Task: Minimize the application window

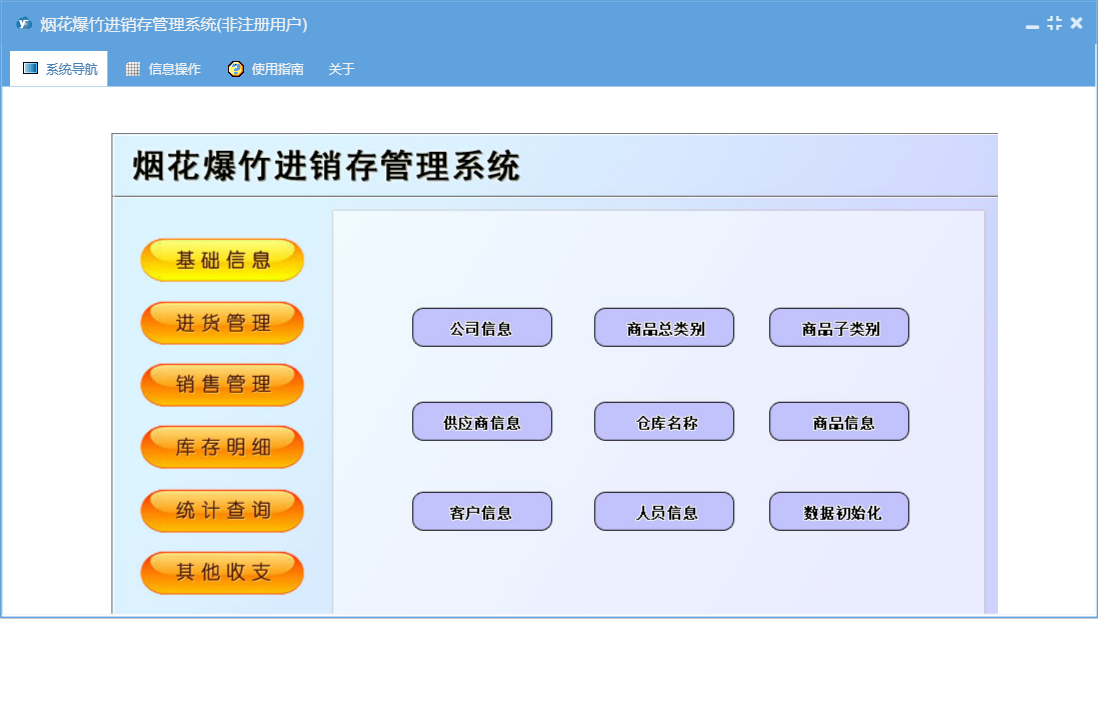Action: pyautogui.click(x=1032, y=25)
